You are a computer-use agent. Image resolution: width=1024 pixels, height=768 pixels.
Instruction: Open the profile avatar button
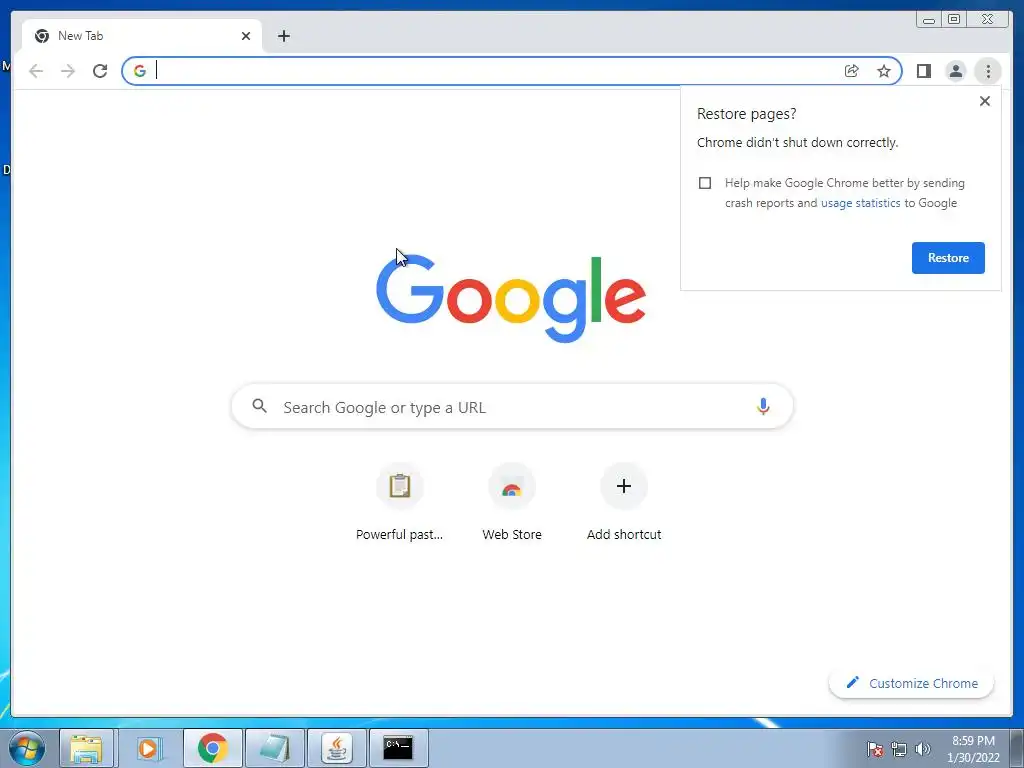point(955,71)
